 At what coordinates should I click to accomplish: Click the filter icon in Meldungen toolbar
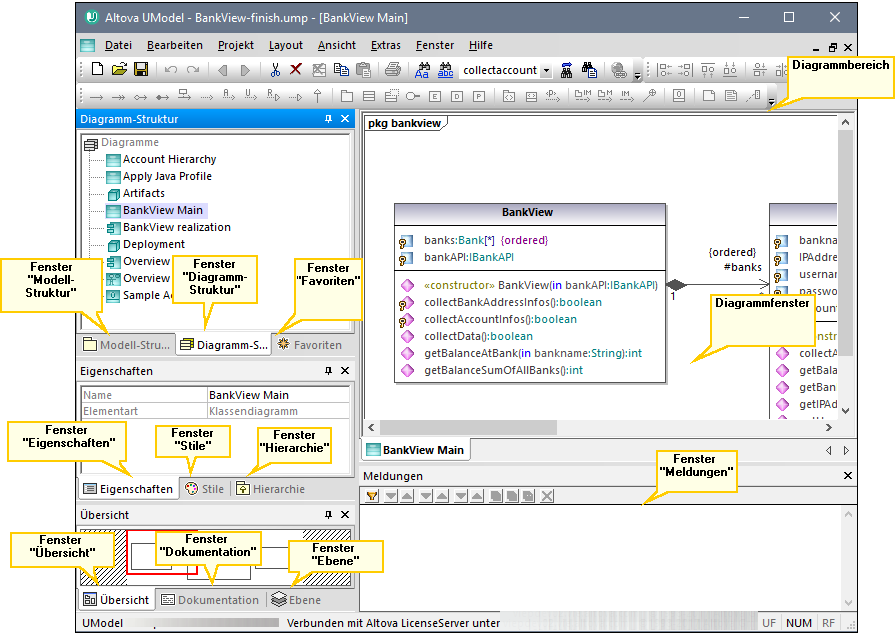point(372,496)
